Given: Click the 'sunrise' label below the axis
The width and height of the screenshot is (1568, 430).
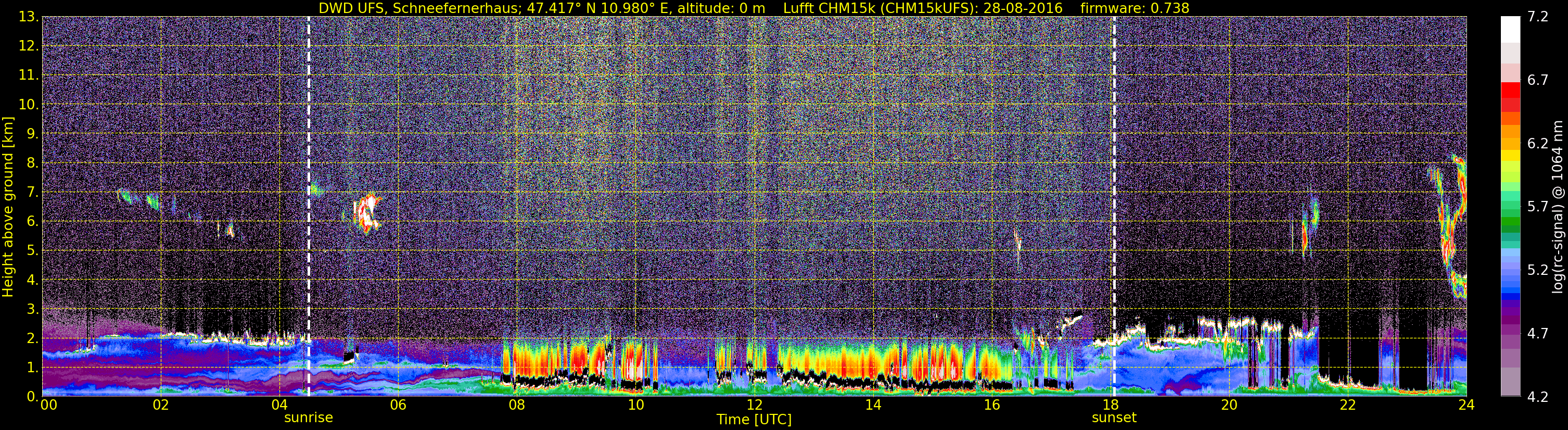Looking at the screenshot, I should pos(309,418).
